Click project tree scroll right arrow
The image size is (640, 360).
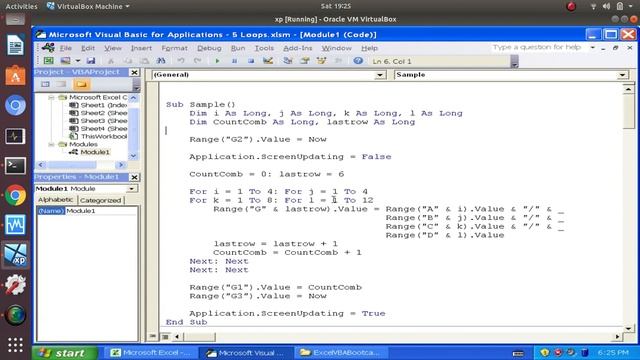(121, 165)
